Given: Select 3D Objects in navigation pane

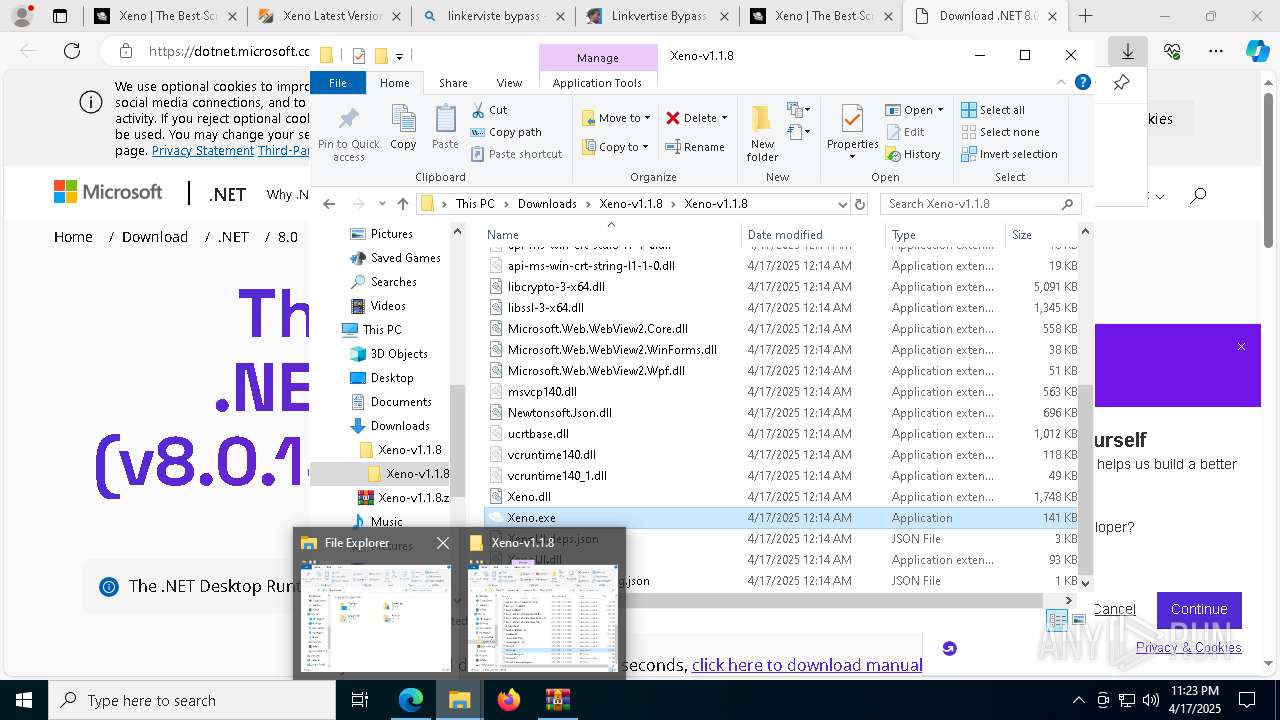Looking at the screenshot, I should 398,354.
